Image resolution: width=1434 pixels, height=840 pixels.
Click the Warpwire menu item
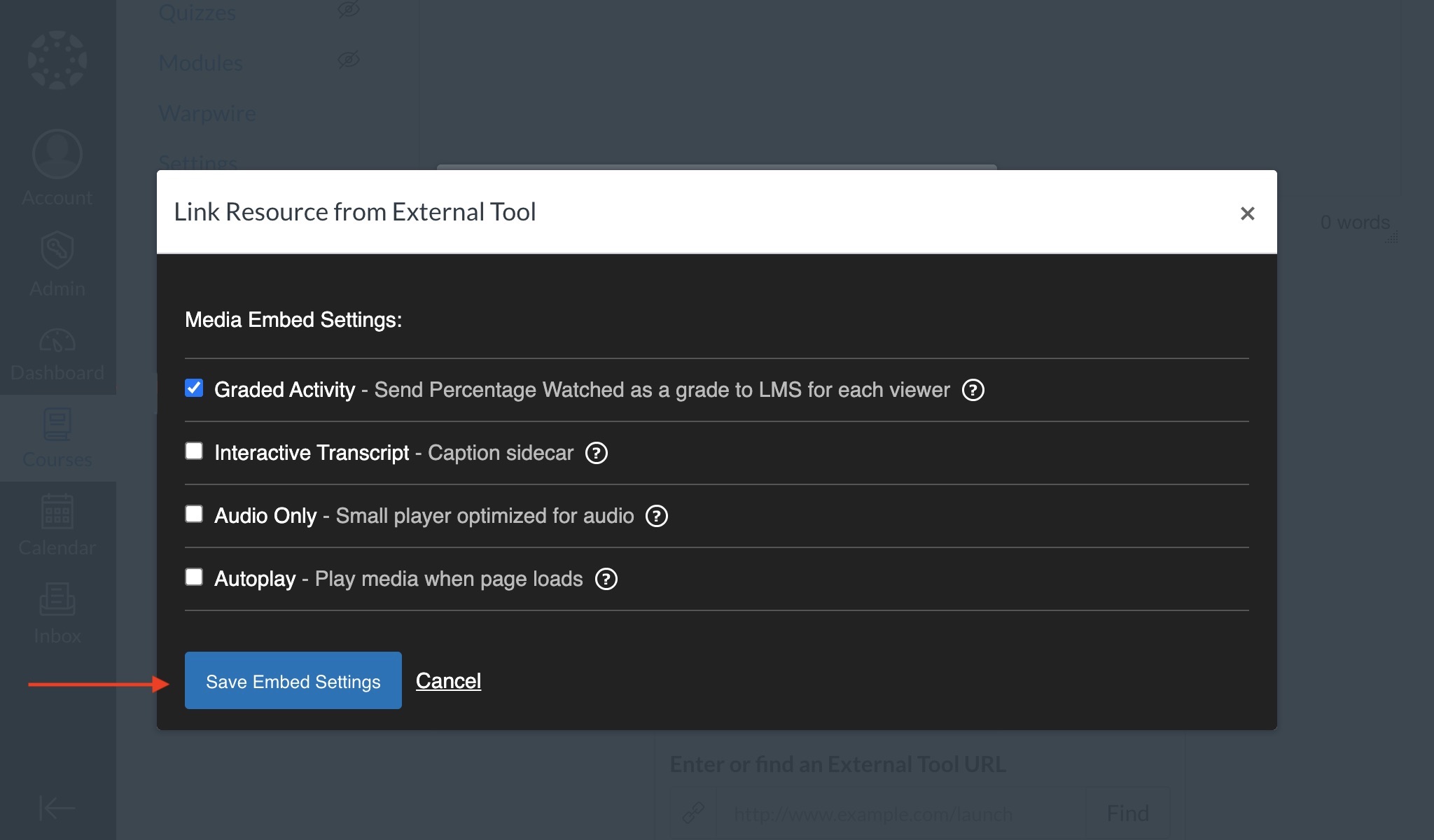[207, 112]
